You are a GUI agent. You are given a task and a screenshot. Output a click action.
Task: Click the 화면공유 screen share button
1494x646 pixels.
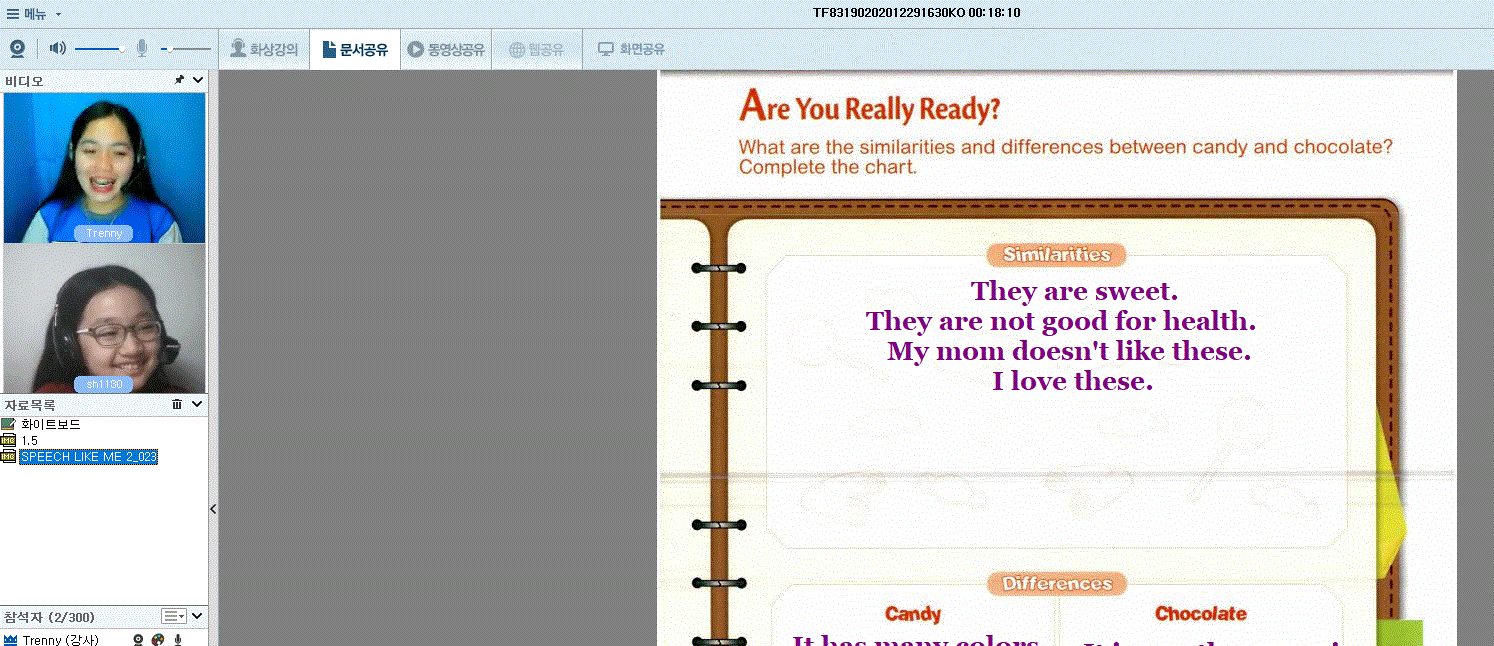coord(631,49)
